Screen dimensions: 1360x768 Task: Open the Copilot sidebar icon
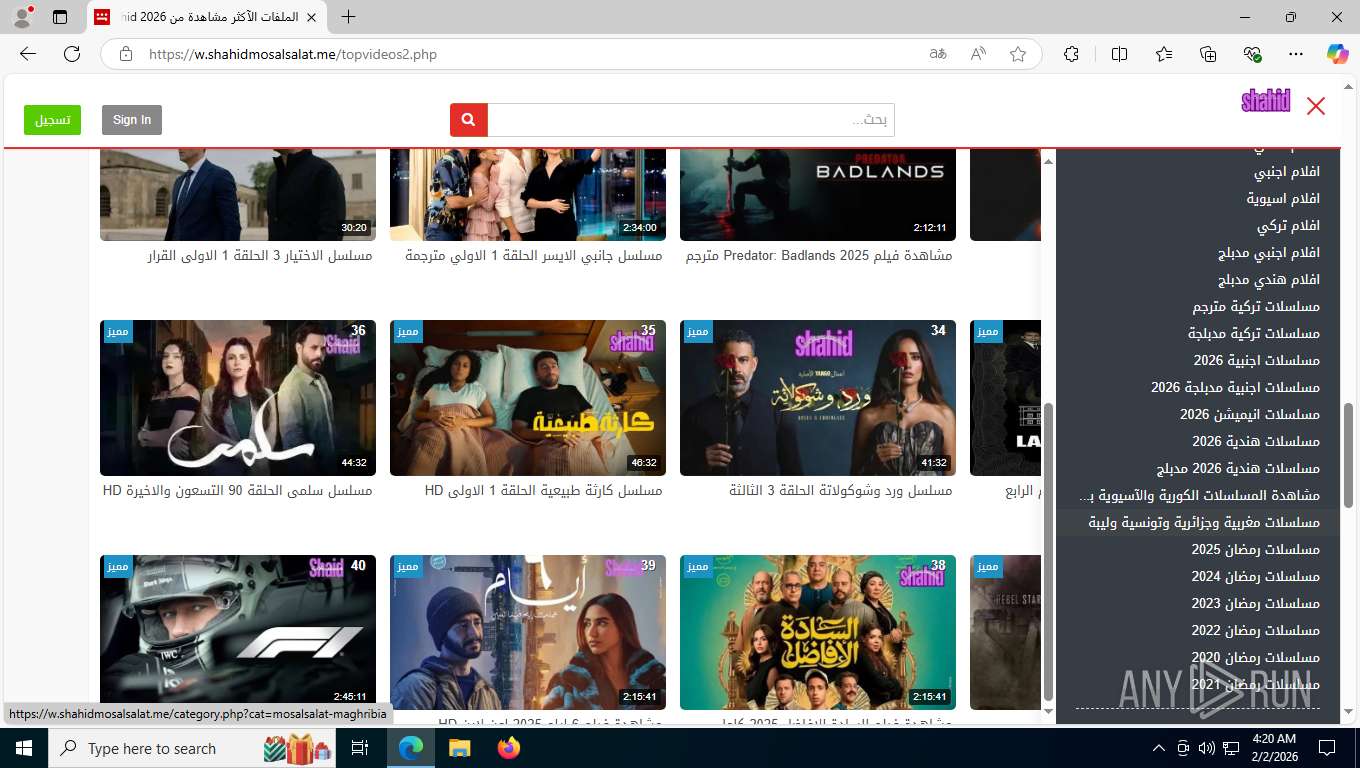pyautogui.click(x=1338, y=54)
